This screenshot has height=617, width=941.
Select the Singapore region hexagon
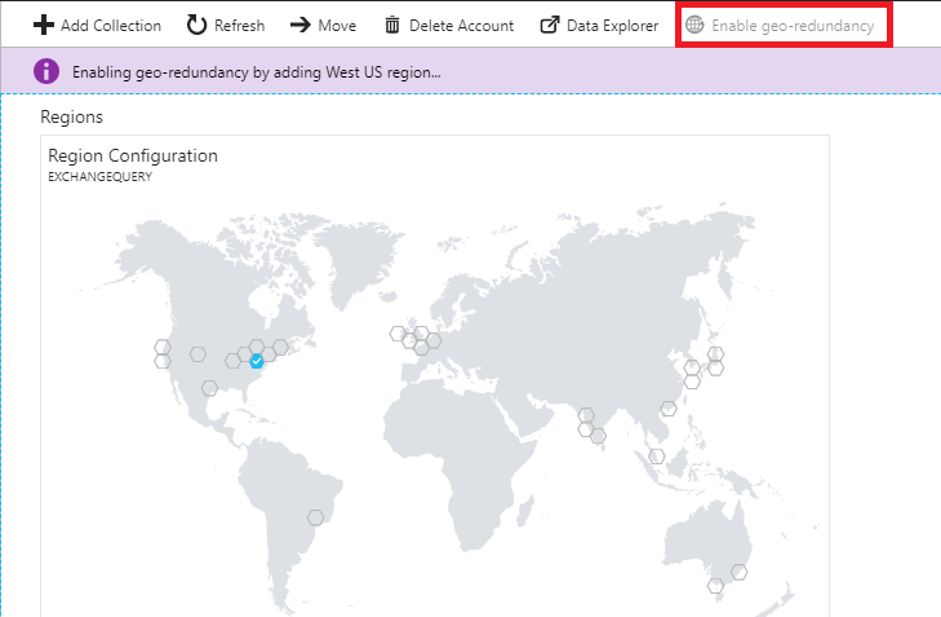pyautogui.click(x=657, y=457)
